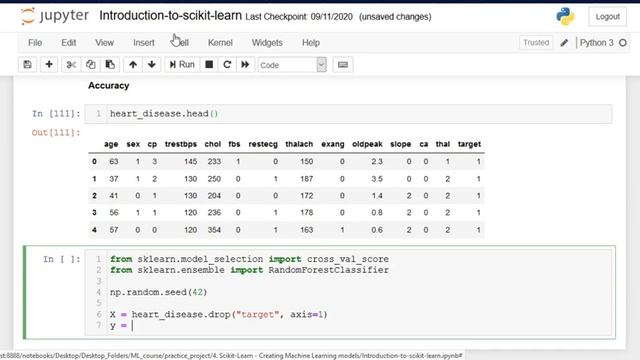This screenshot has height=360, width=640.
Task: Click the heart_disease.drop line of code
Action: click(218, 315)
